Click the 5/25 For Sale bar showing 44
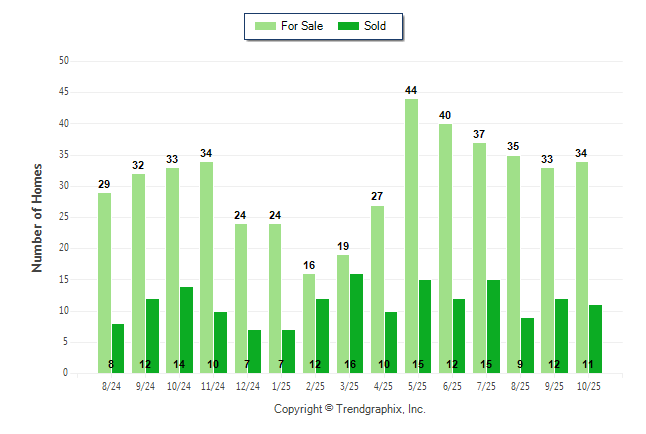 [411, 236]
